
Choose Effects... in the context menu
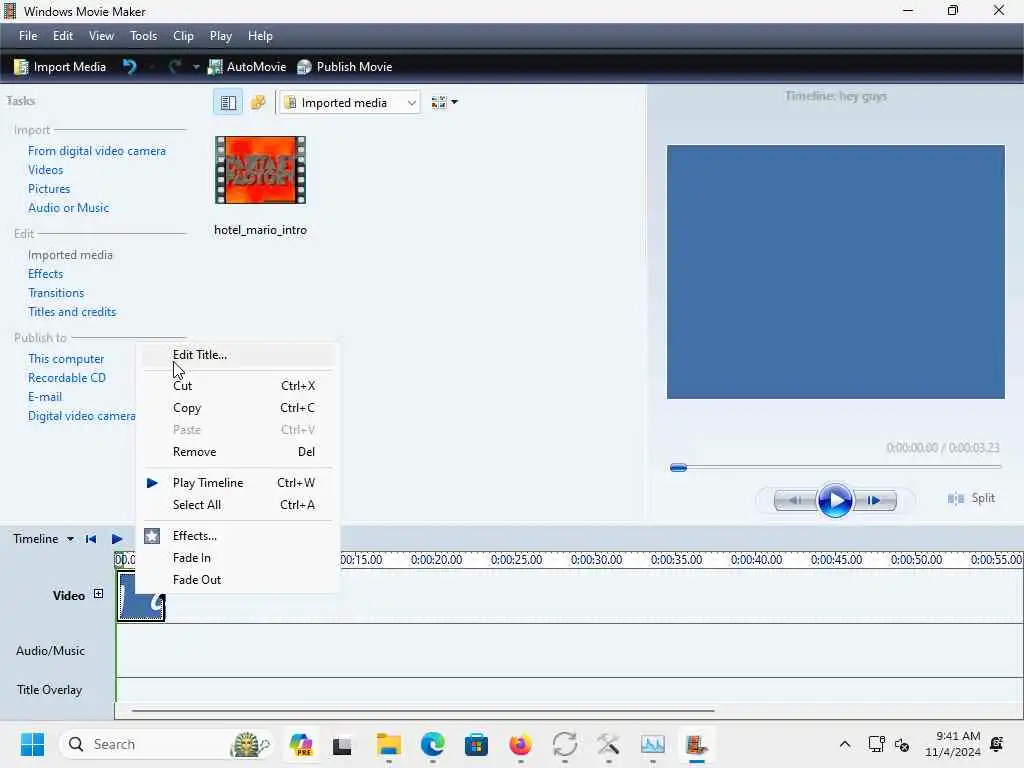click(x=238, y=536)
